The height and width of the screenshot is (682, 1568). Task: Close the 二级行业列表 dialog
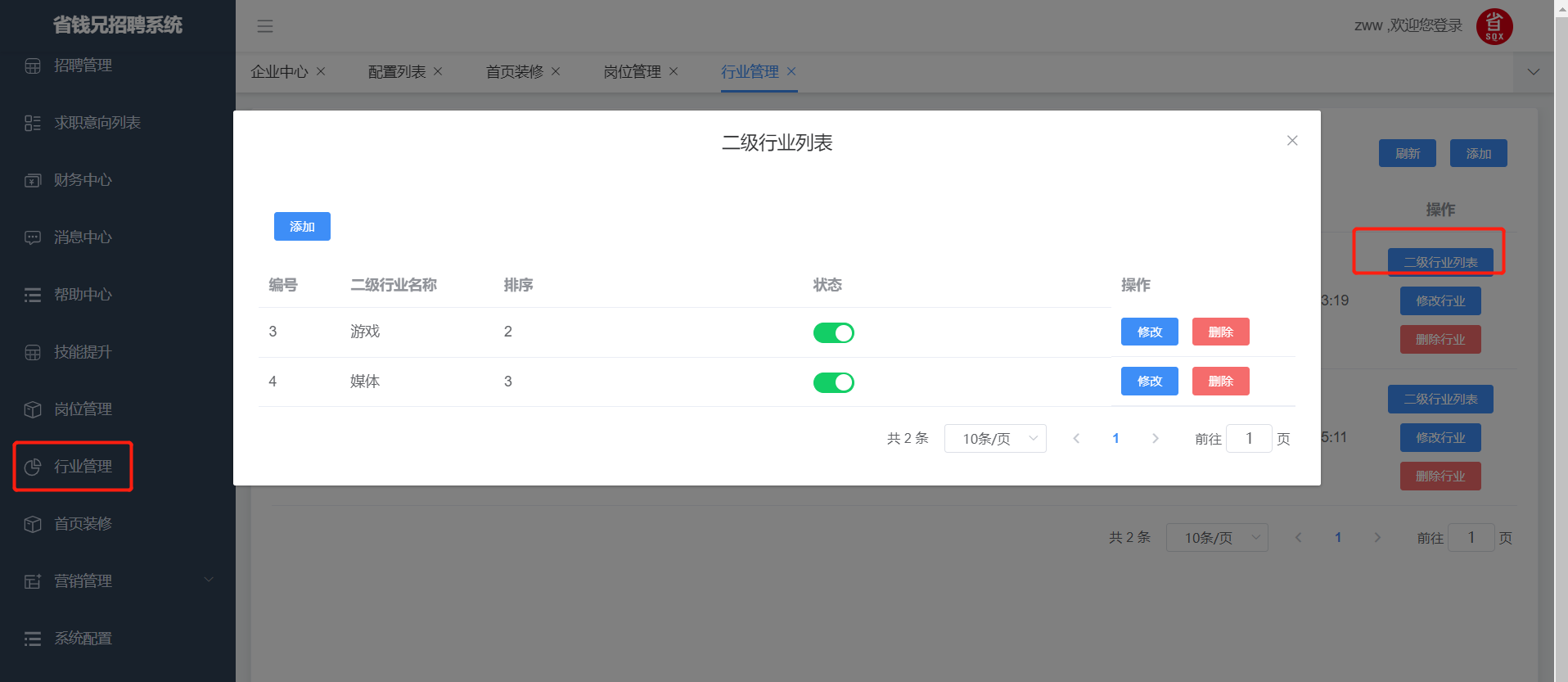[x=1292, y=141]
